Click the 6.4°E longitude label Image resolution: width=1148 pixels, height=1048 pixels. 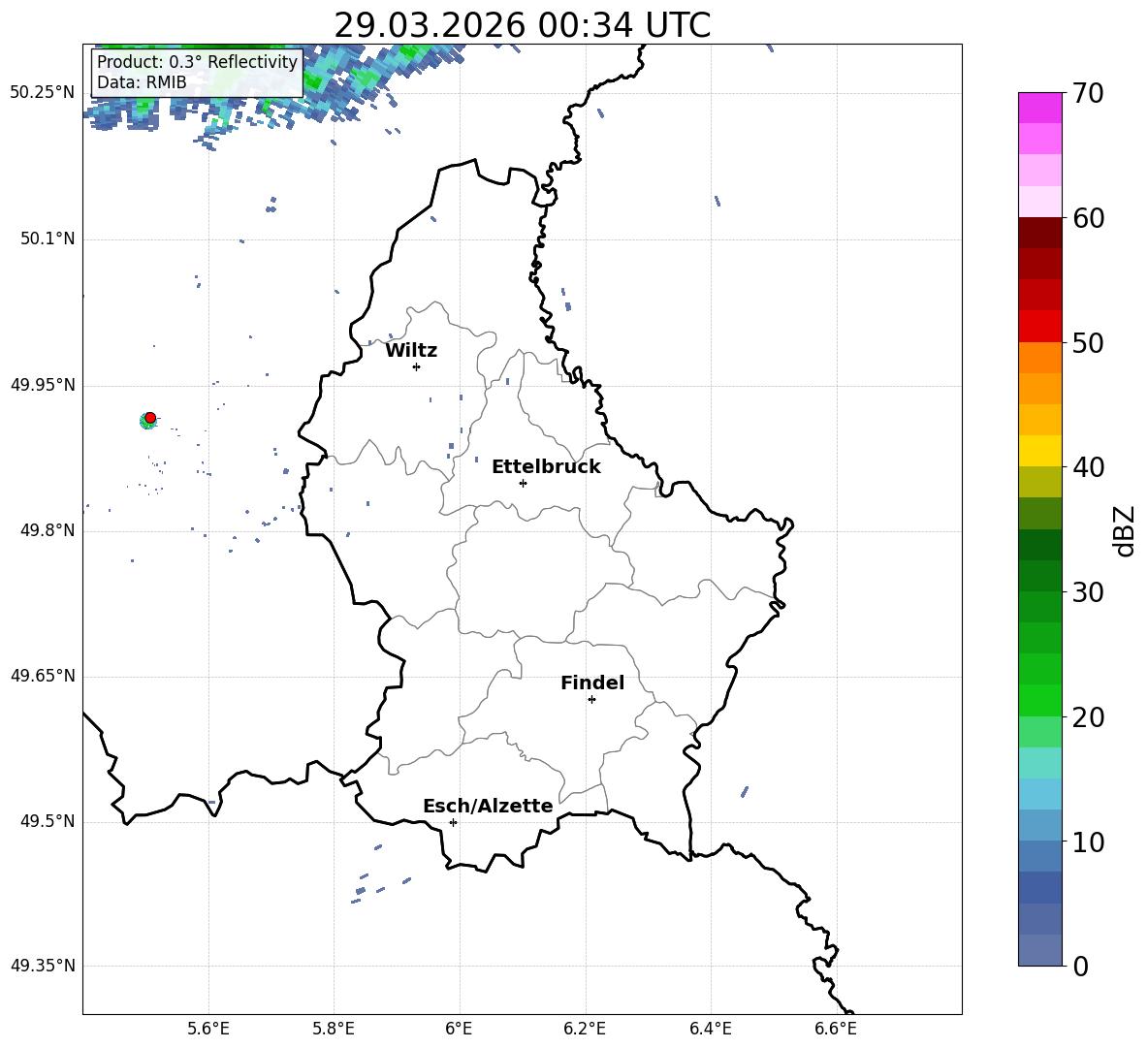[710, 1029]
